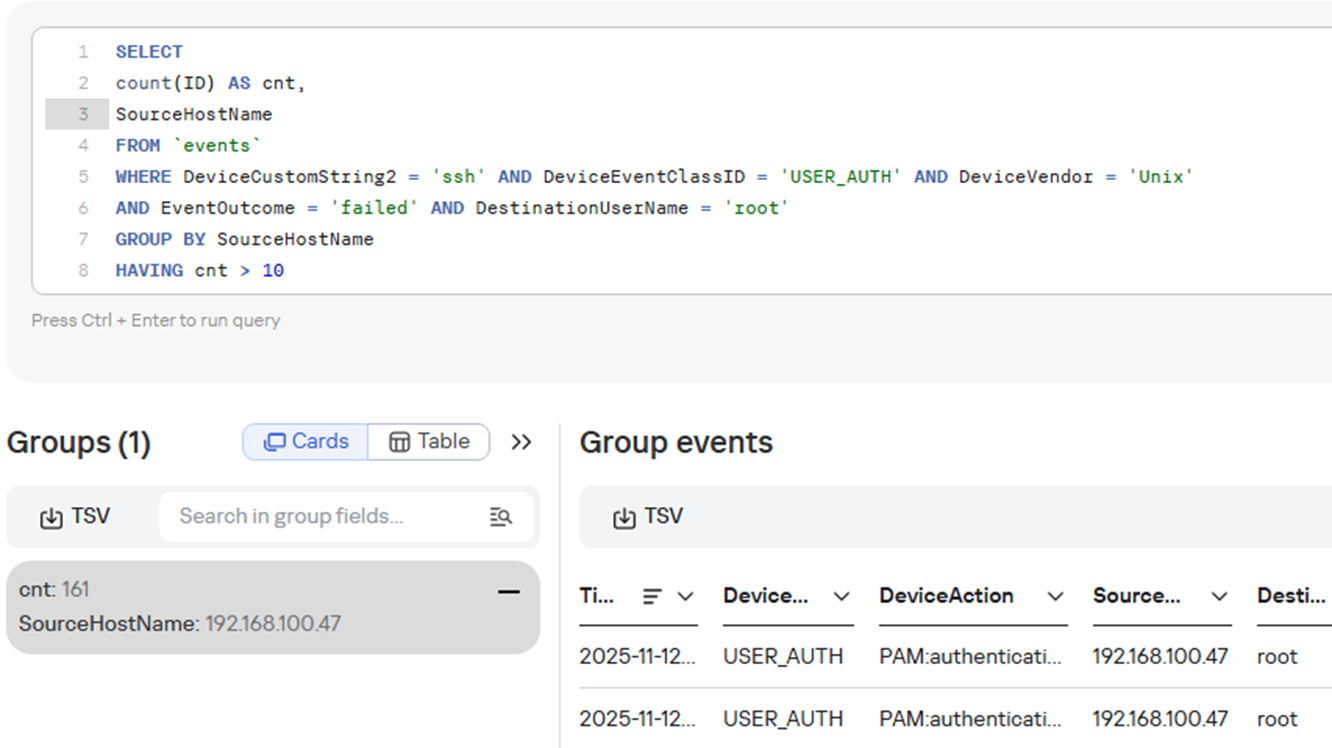Click 'failed' string in query
The height and width of the screenshot is (748, 1332).
click(x=375, y=208)
